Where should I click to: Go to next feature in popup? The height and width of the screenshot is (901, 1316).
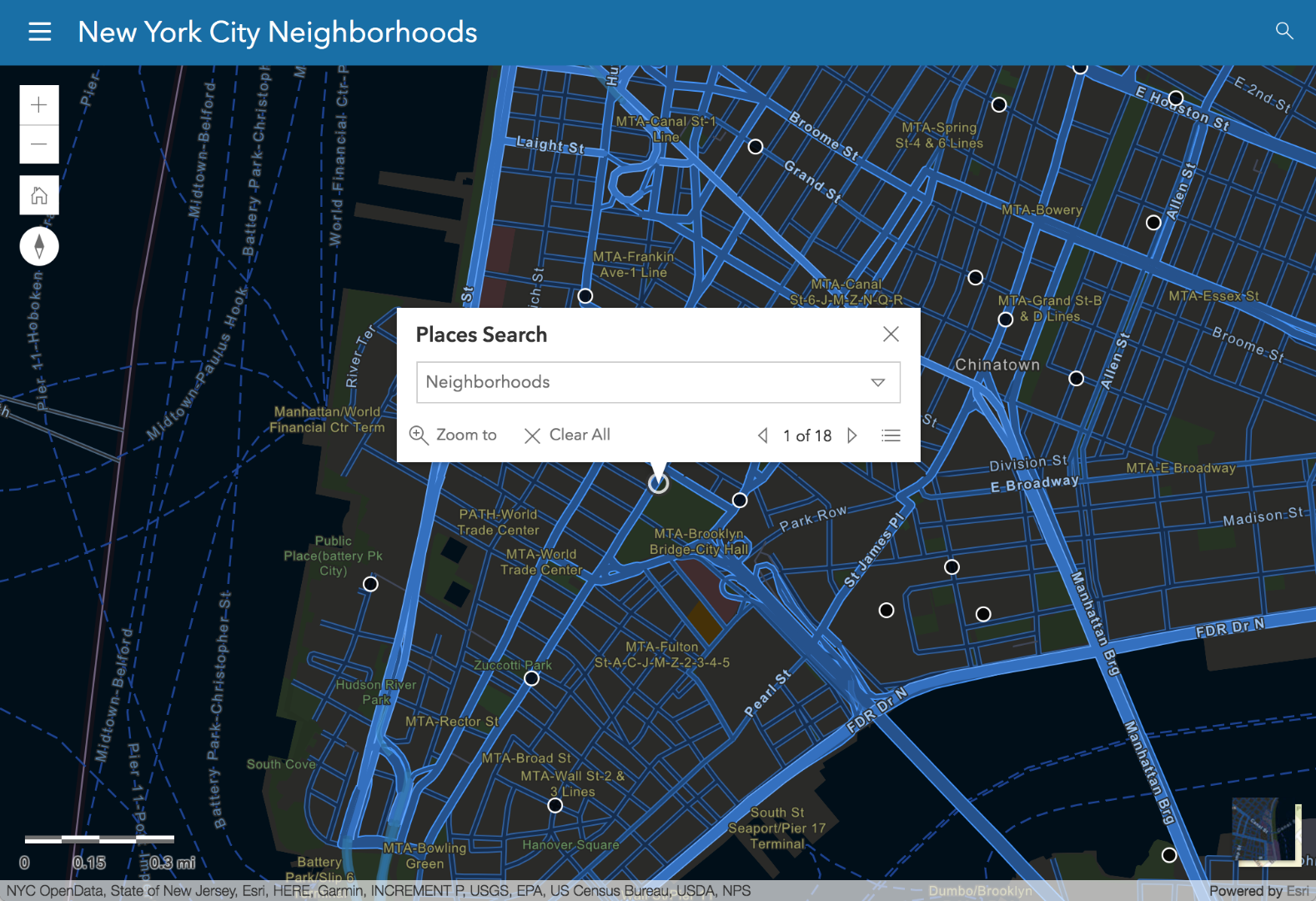tap(852, 435)
